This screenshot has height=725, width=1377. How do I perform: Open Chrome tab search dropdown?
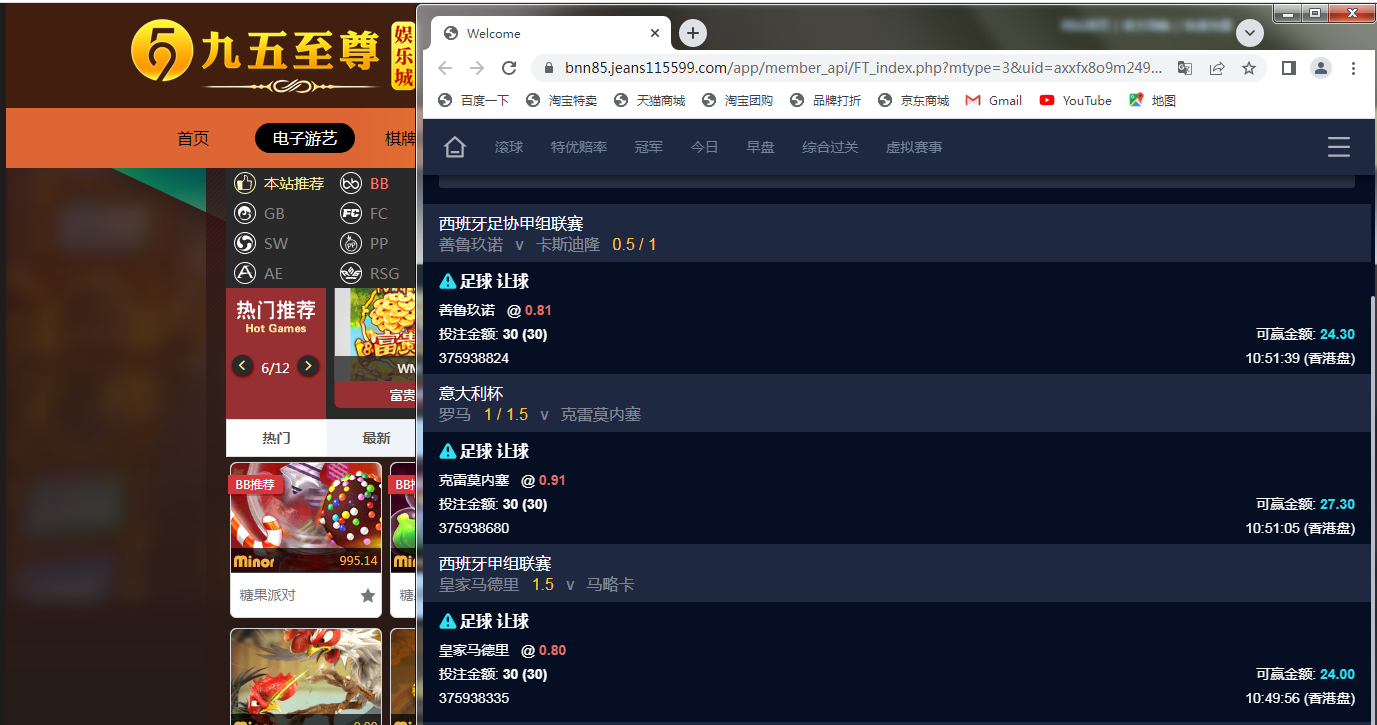pyautogui.click(x=1250, y=33)
